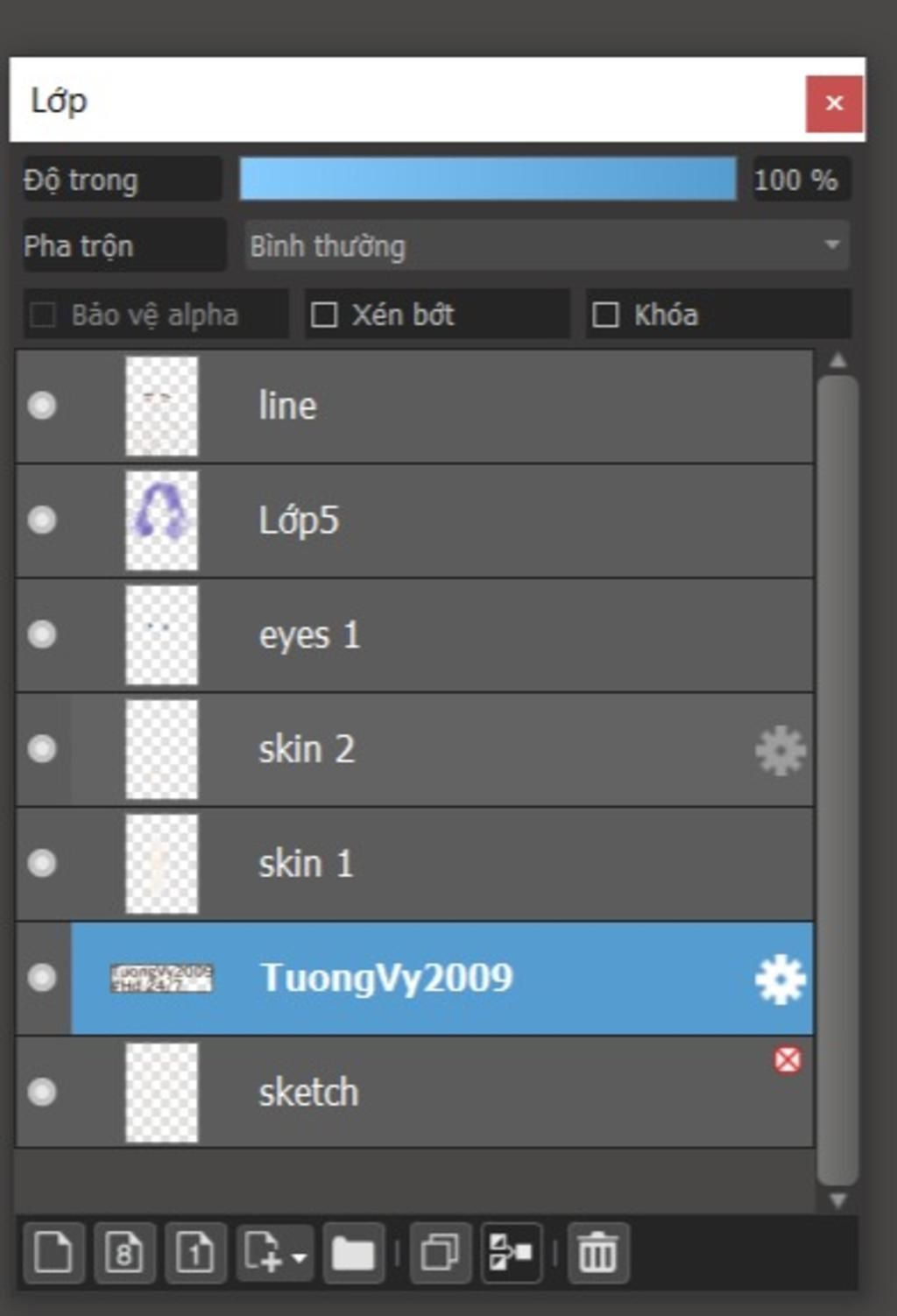The height and width of the screenshot is (1316, 897).
Task: Hide the line layer
Action: click(42, 406)
